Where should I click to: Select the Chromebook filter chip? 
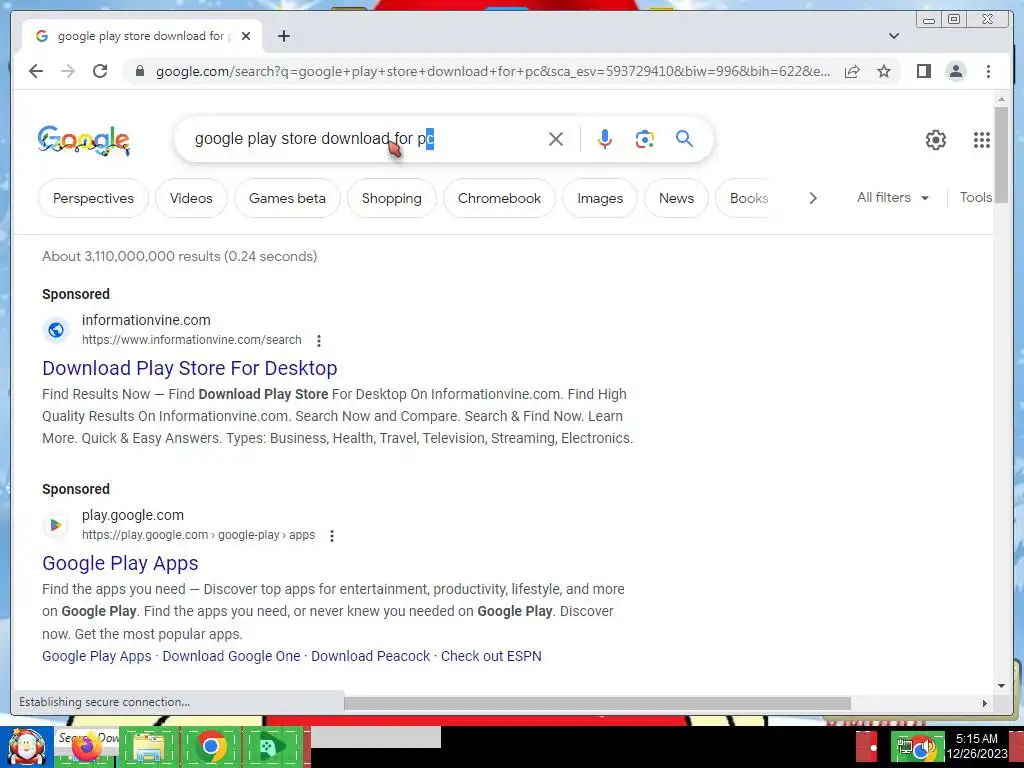(500, 198)
